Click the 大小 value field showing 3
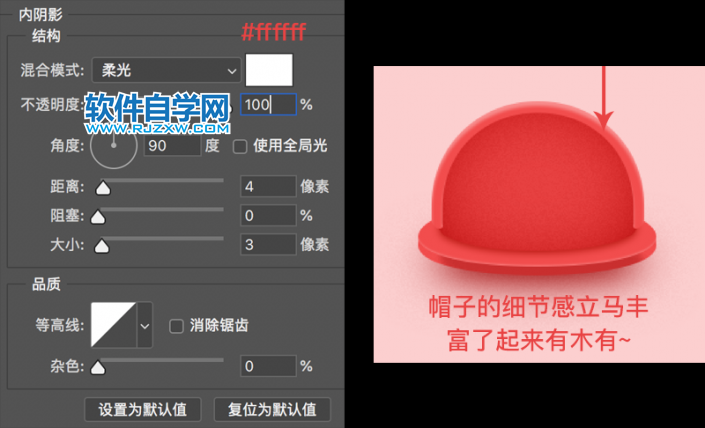The image size is (705, 428). (268, 245)
